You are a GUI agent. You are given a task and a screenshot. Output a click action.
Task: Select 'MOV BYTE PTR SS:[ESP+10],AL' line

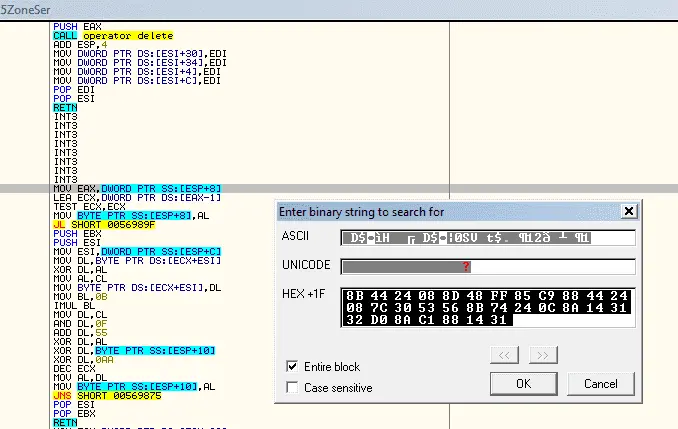(x=134, y=387)
